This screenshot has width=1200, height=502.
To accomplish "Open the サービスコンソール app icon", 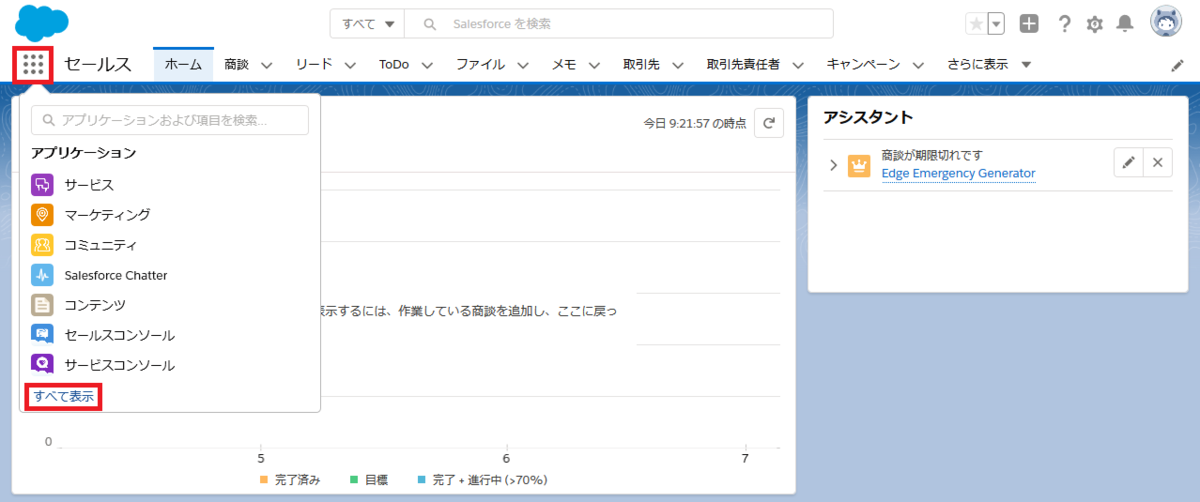I will pos(42,365).
